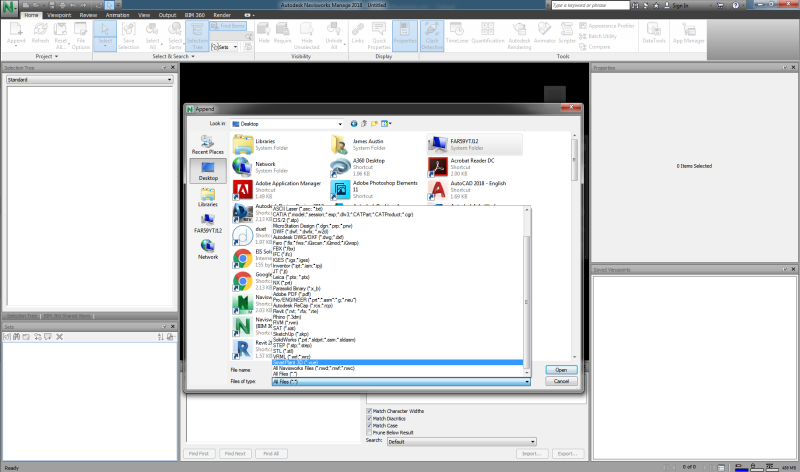The height and width of the screenshot is (472, 800).
Task: Open the Sets dropdown in ribbon
Action: (x=224, y=47)
